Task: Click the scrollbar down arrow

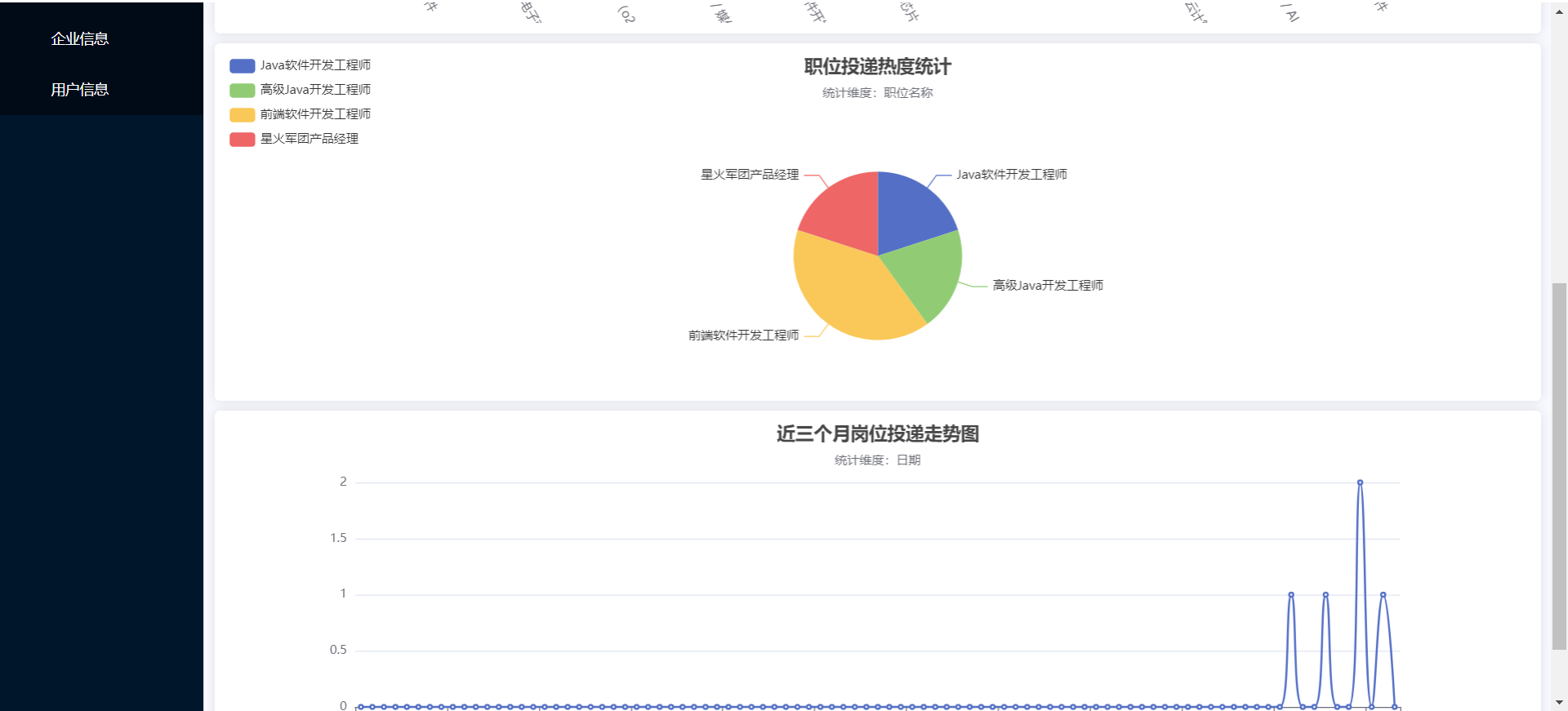Action: pyautogui.click(x=1559, y=702)
